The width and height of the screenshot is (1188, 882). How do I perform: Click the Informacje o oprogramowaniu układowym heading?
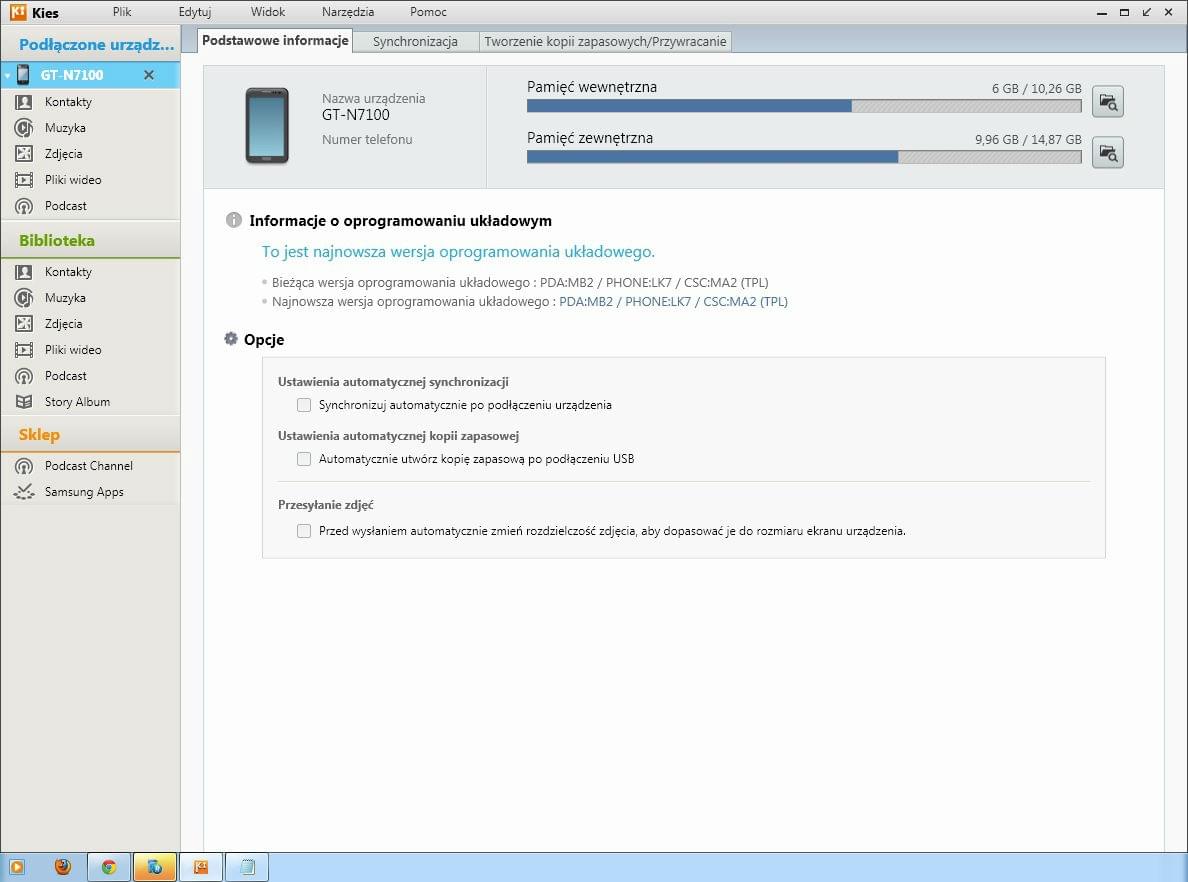tap(400, 221)
